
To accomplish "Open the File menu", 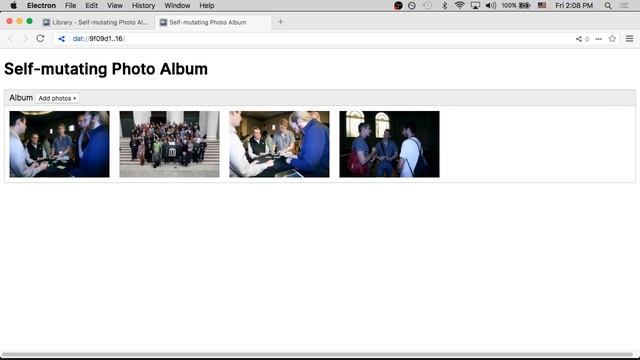I will point(70,5).
